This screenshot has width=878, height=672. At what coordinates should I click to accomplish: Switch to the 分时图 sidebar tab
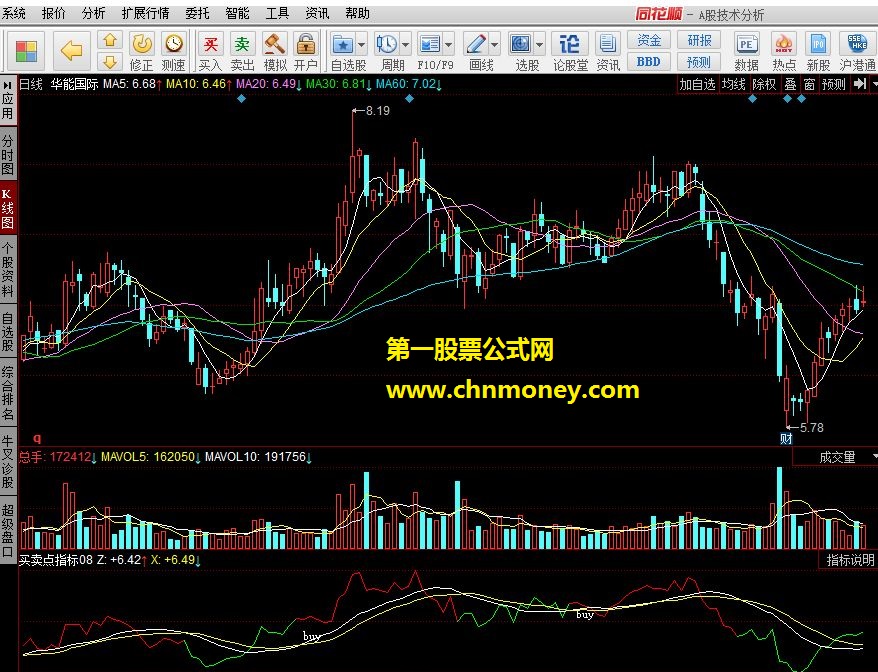point(8,155)
